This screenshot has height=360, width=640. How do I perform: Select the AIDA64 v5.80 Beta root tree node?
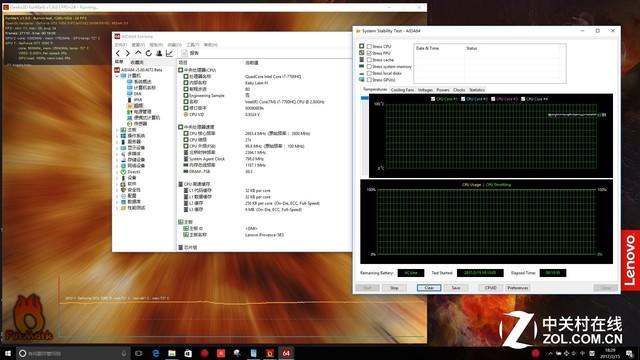(x=138, y=70)
